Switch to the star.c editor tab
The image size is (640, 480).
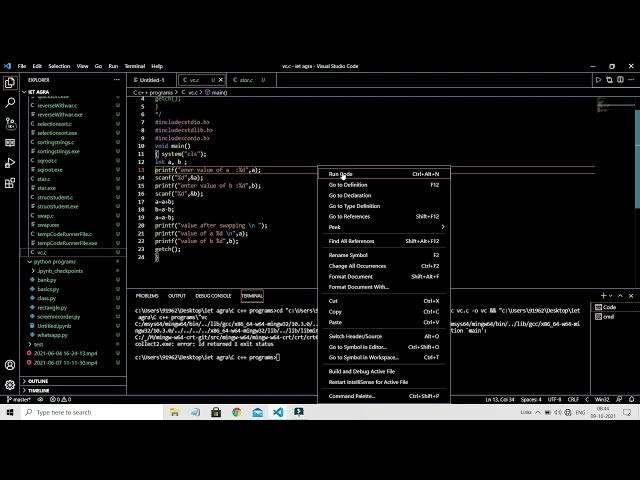[249, 80]
